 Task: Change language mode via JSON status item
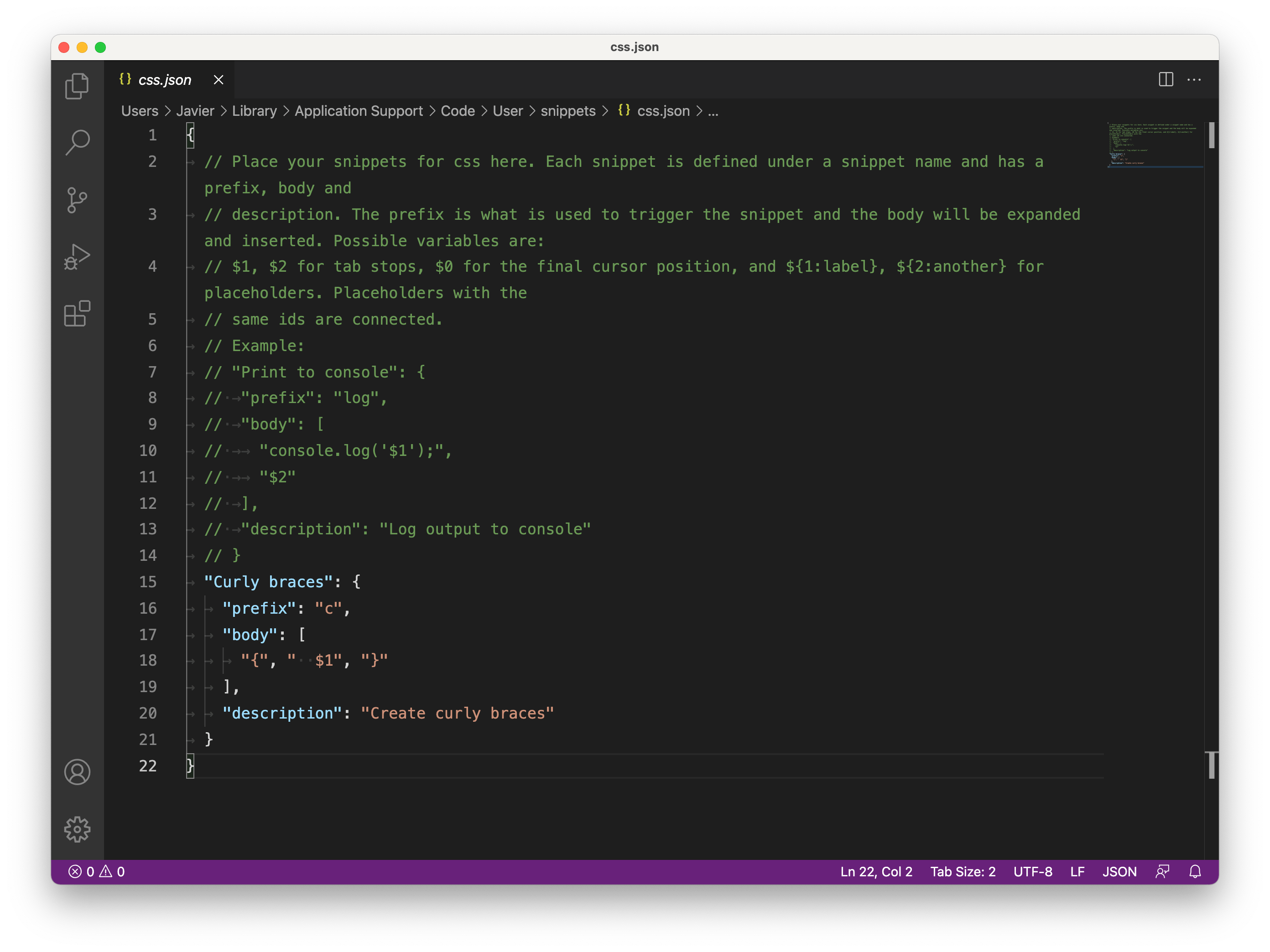[x=1119, y=871]
